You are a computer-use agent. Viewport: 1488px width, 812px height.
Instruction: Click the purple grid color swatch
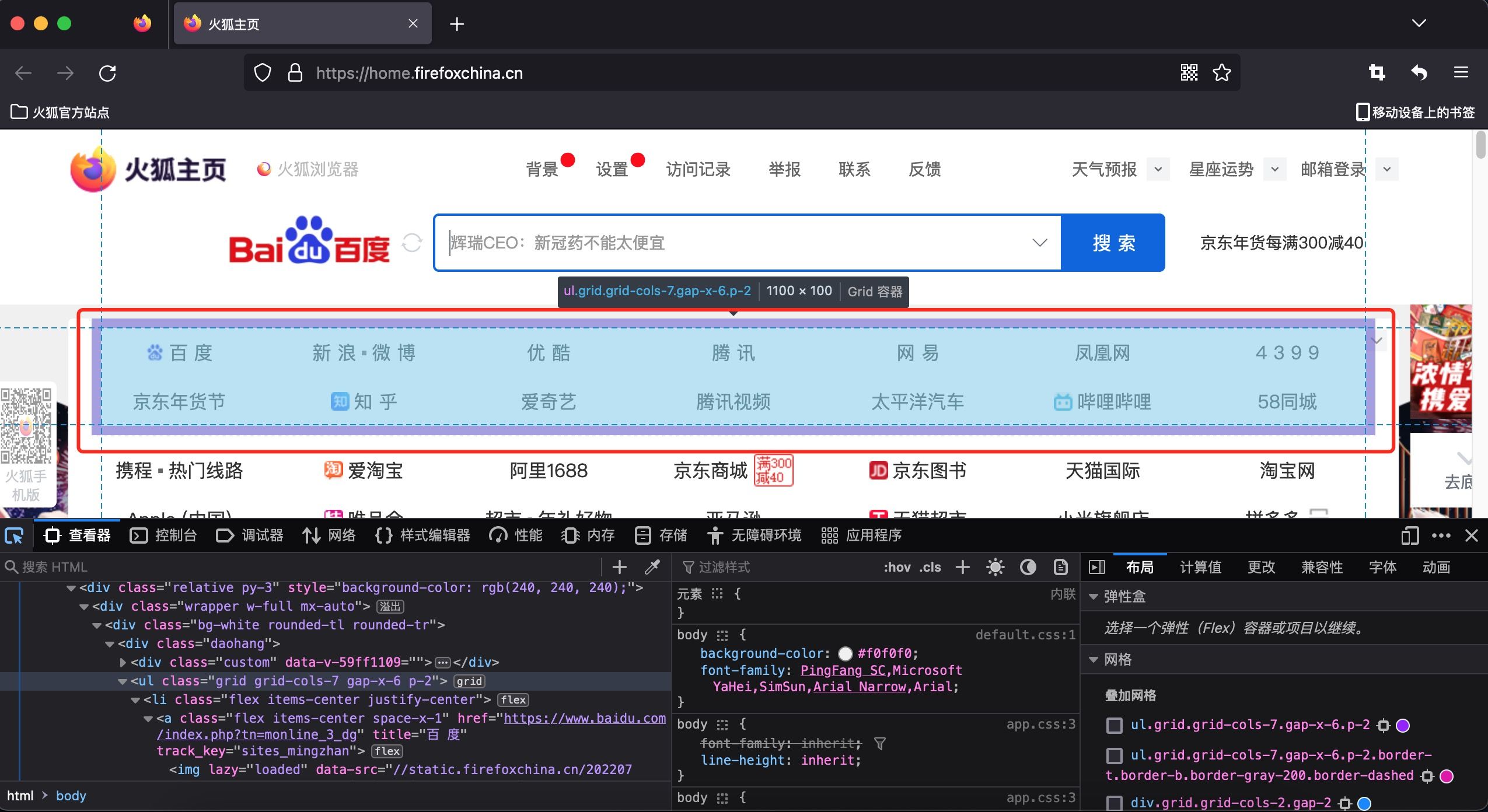tap(1403, 725)
